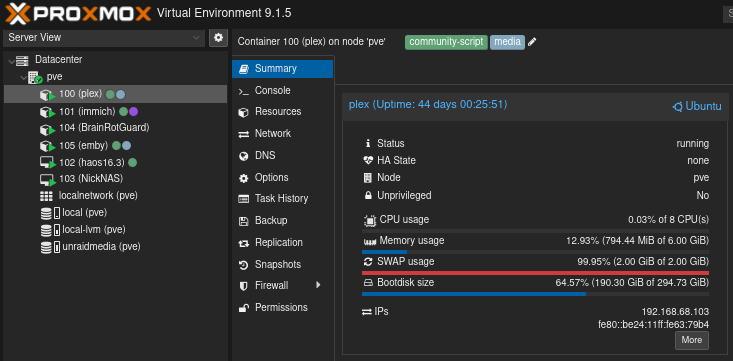Click the IP address 192.168.68.103
733x361 pixels.
pyautogui.click(x=675, y=312)
